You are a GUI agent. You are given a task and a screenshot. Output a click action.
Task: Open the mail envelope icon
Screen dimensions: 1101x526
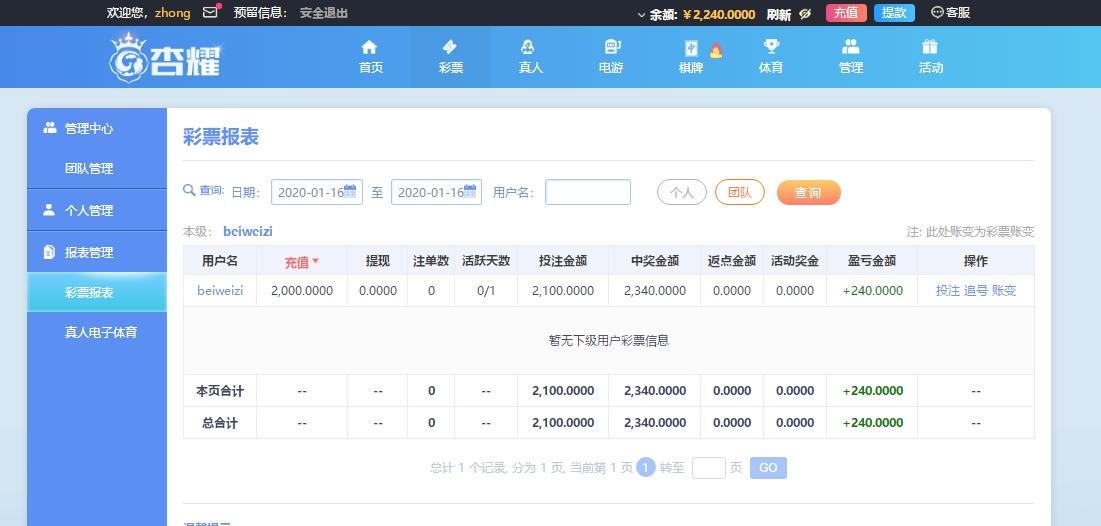210,13
